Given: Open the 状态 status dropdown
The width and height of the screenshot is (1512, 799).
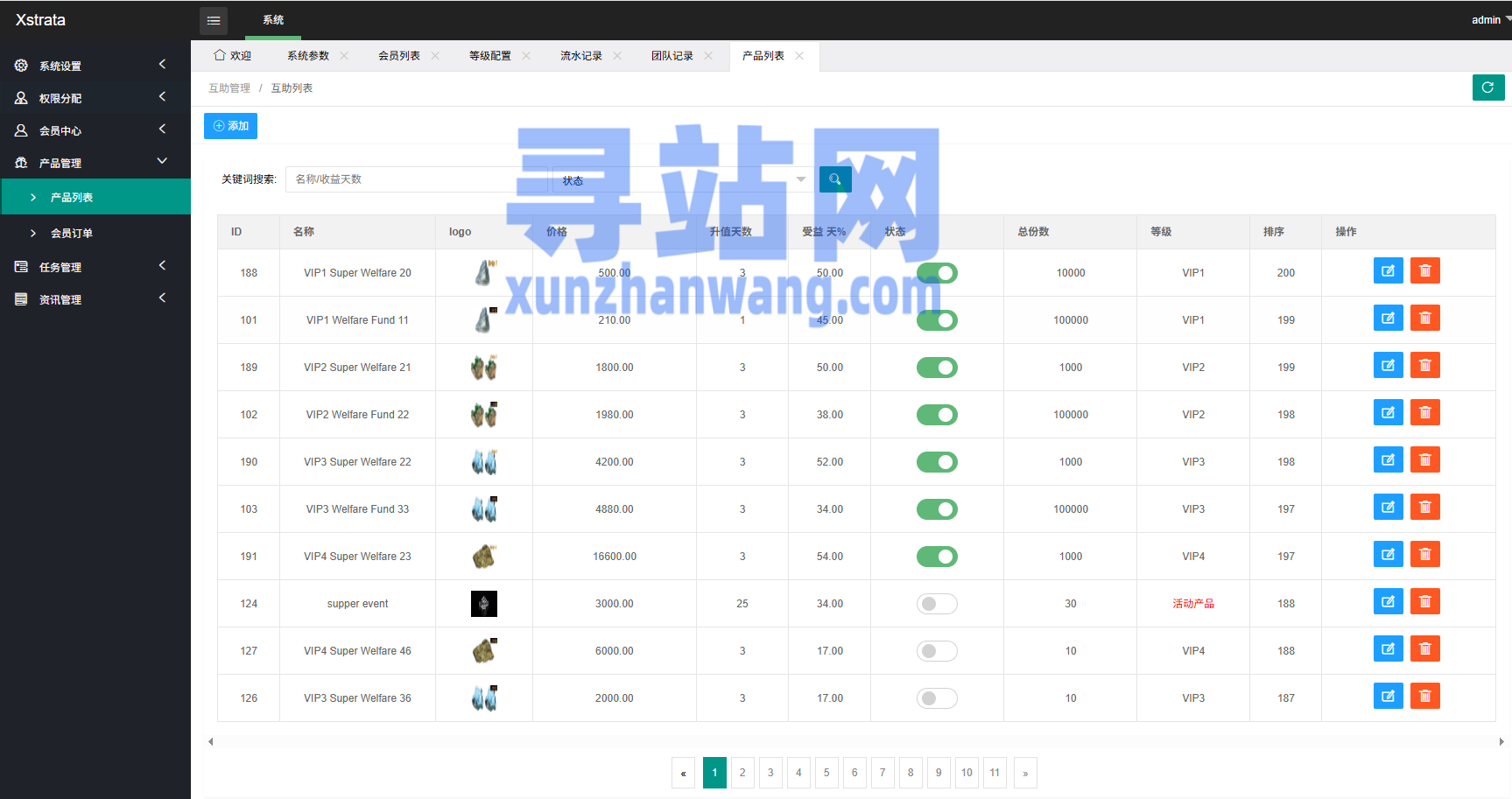Looking at the screenshot, I should pyautogui.click(x=683, y=179).
